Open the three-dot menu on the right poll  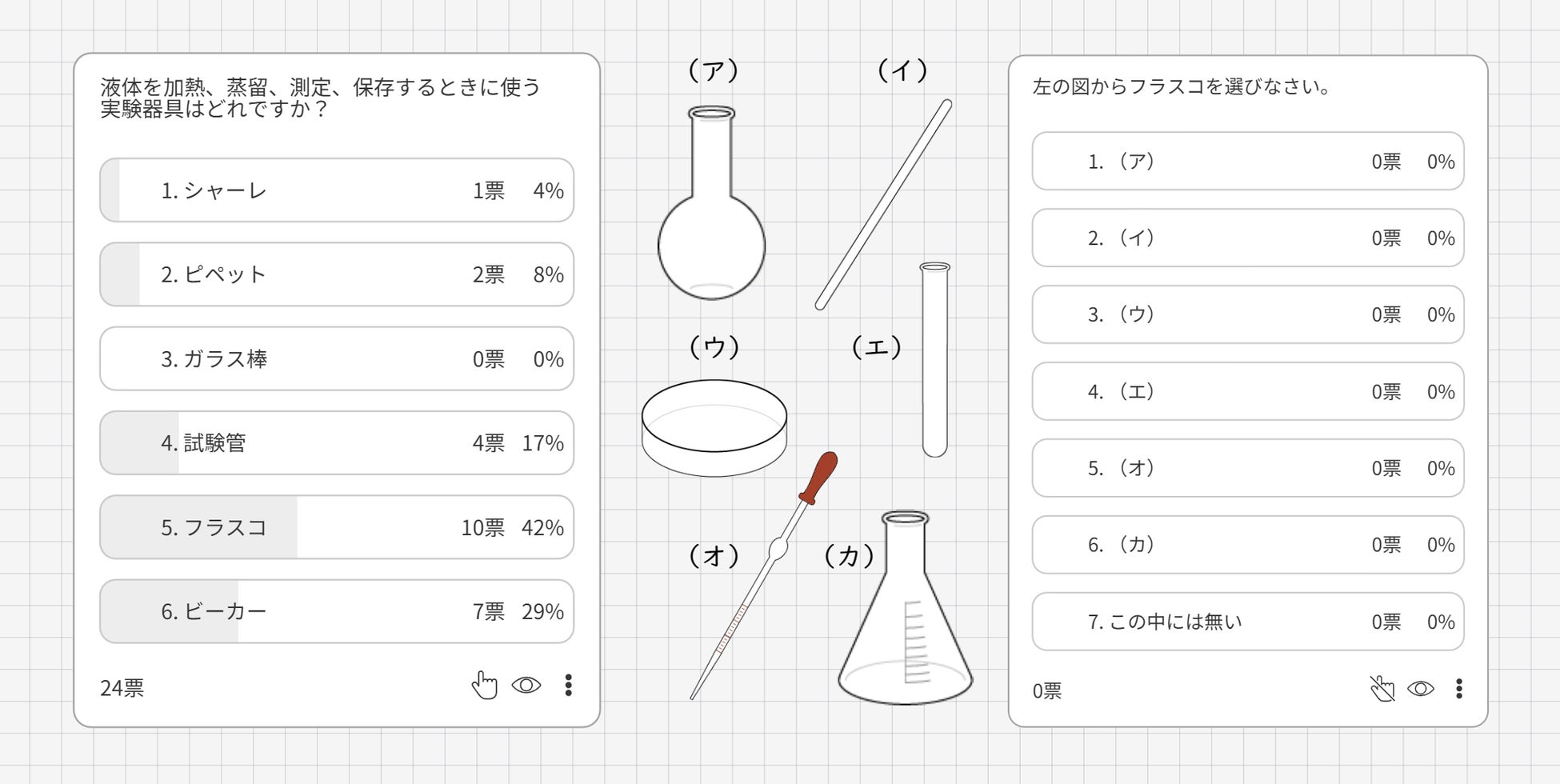[x=1459, y=688]
